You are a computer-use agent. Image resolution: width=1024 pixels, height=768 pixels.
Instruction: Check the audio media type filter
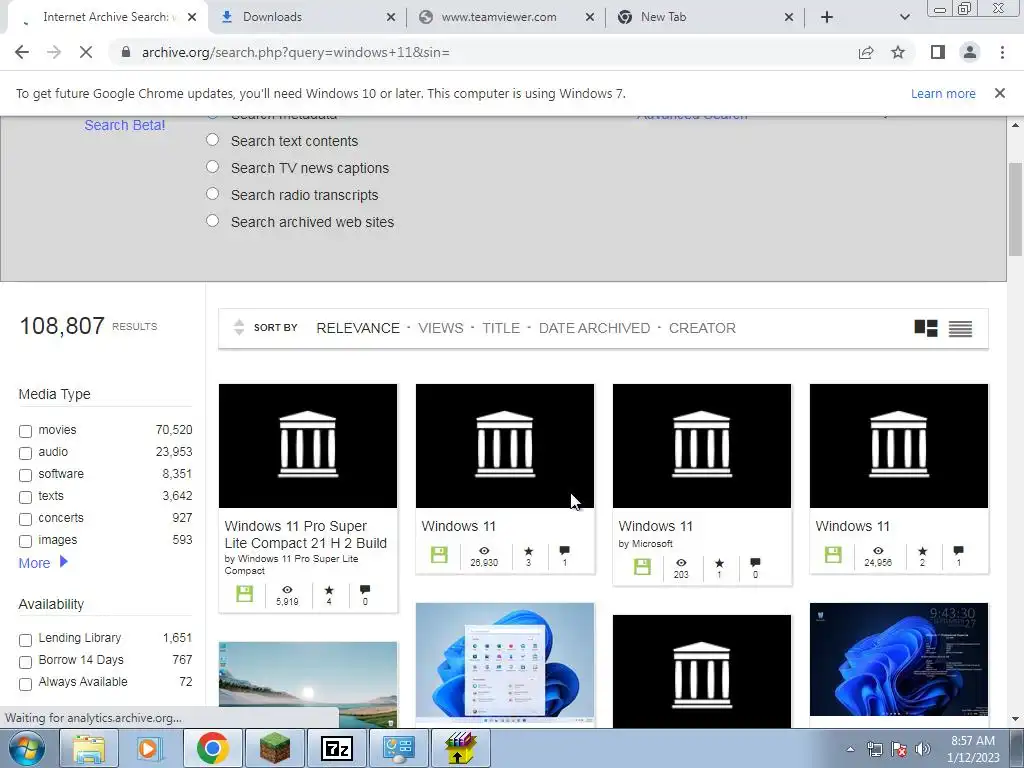(25, 453)
